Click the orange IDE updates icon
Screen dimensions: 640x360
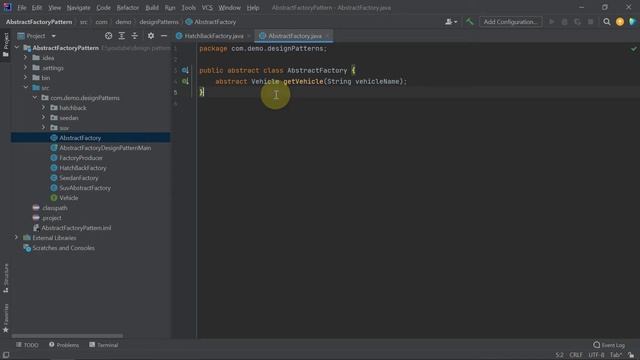[x=620, y=22]
